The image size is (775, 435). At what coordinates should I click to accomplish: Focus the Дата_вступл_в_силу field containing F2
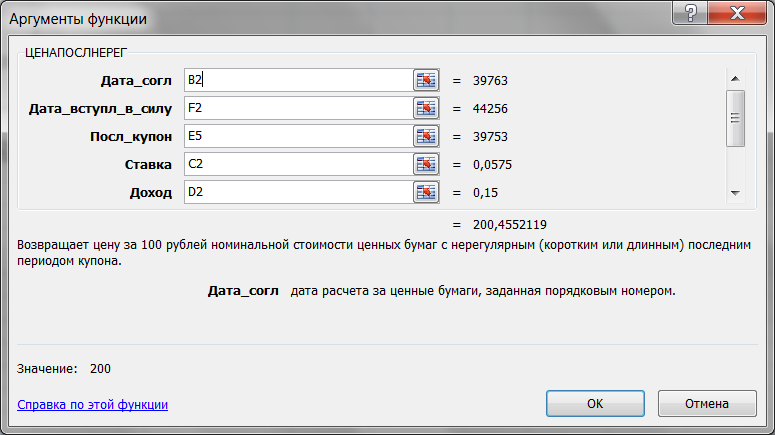point(298,108)
